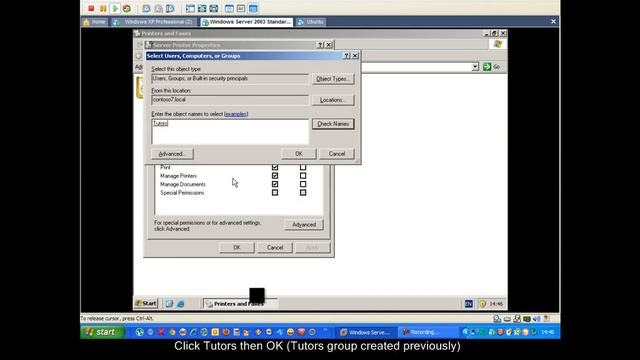Screen dimensions: 640x360
Task: Toggle the Allow checkbox for Print
Action: click(275, 167)
